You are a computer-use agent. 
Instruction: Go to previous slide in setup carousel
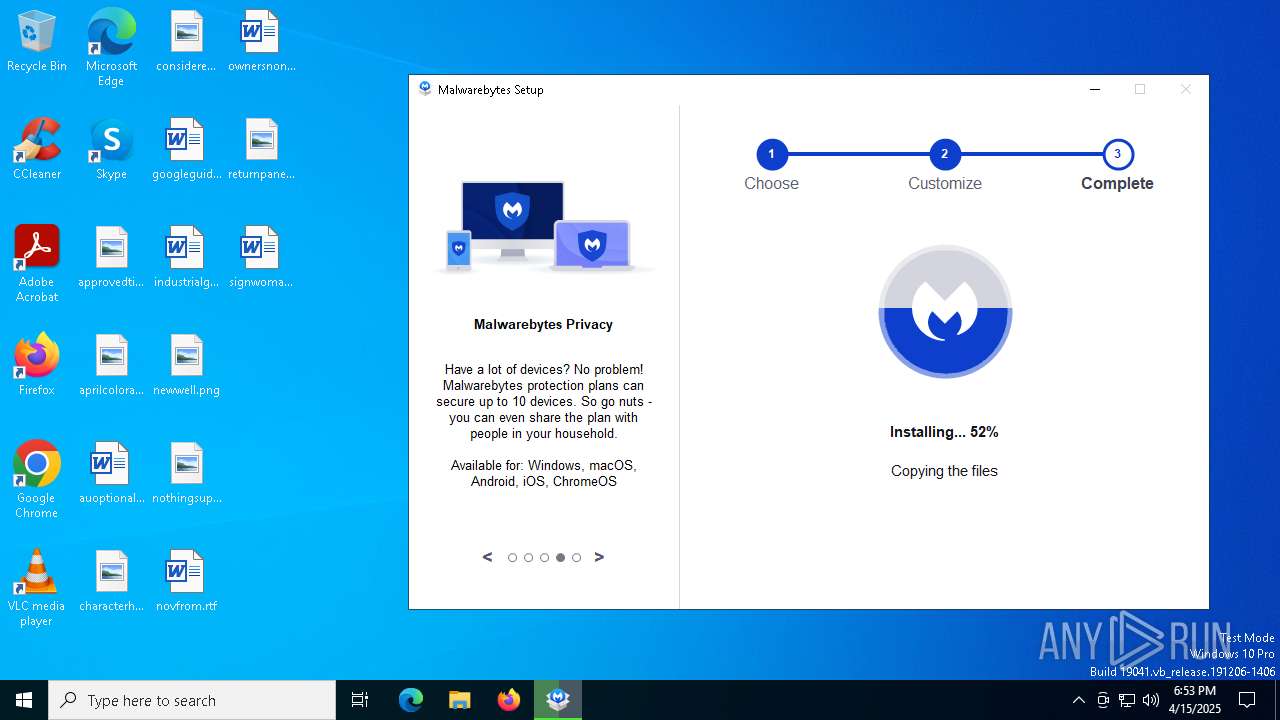coord(488,557)
